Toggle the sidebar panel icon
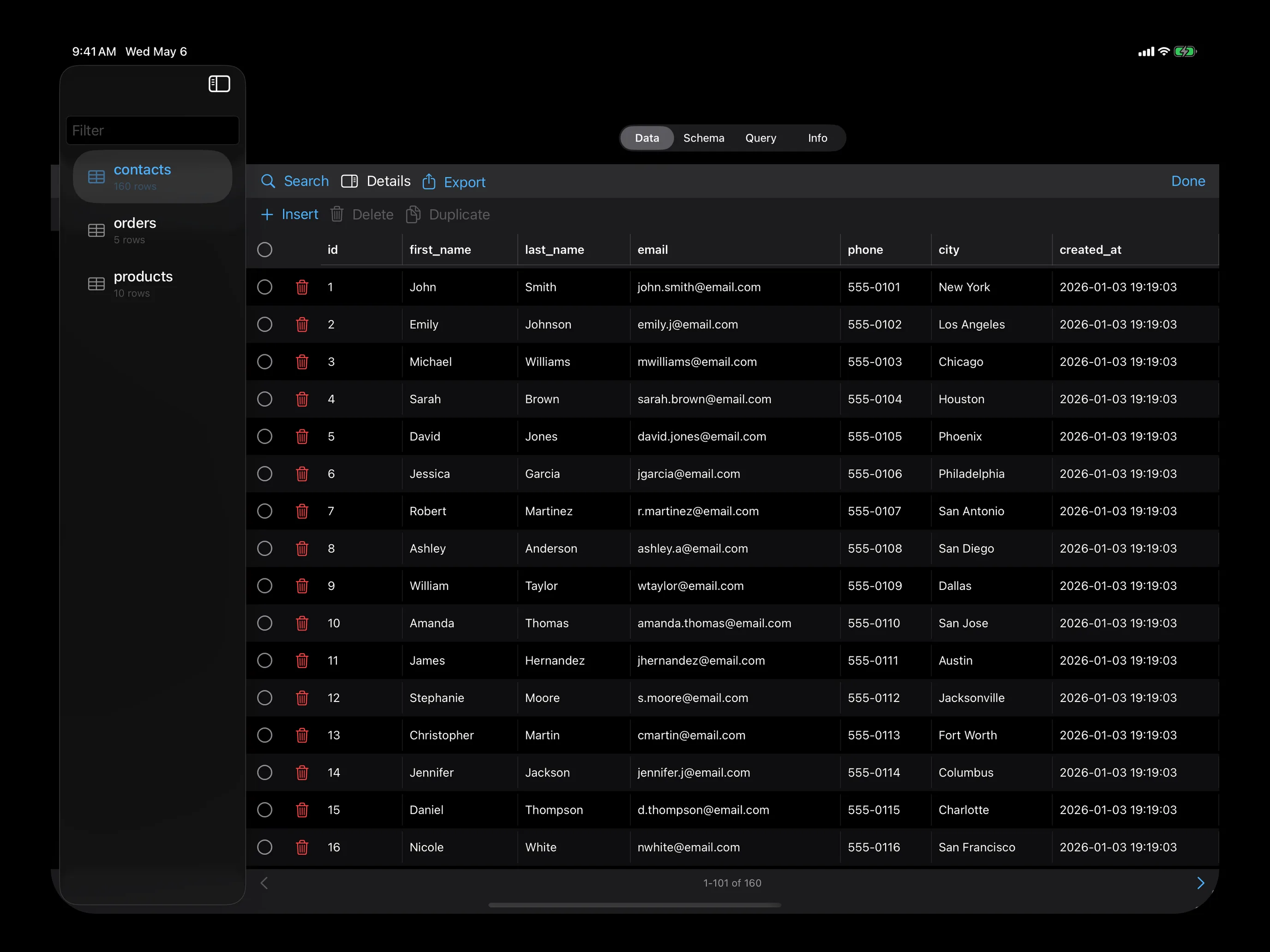 tap(219, 84)
